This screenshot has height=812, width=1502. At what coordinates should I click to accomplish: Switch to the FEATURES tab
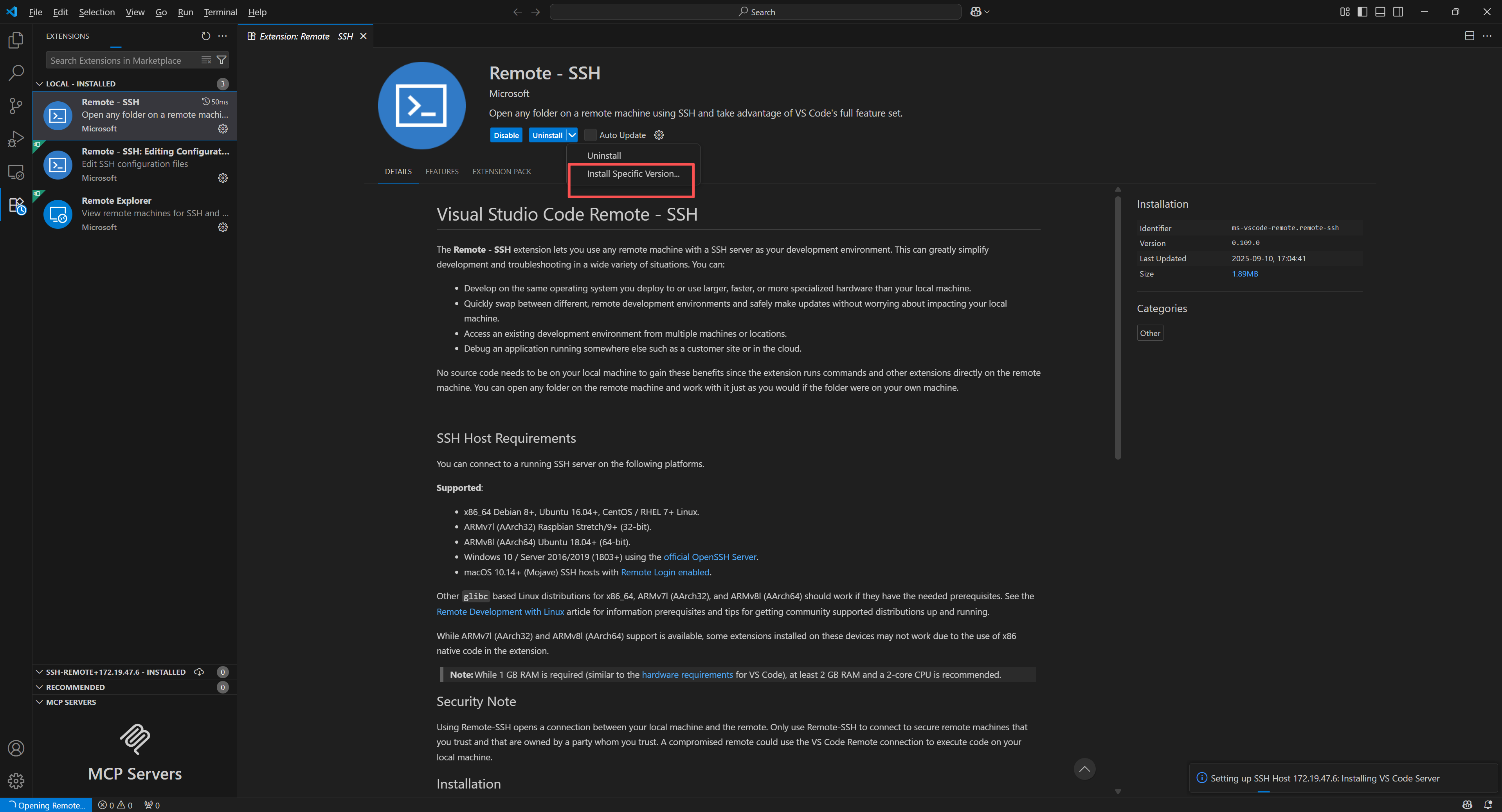coord(441,171)
